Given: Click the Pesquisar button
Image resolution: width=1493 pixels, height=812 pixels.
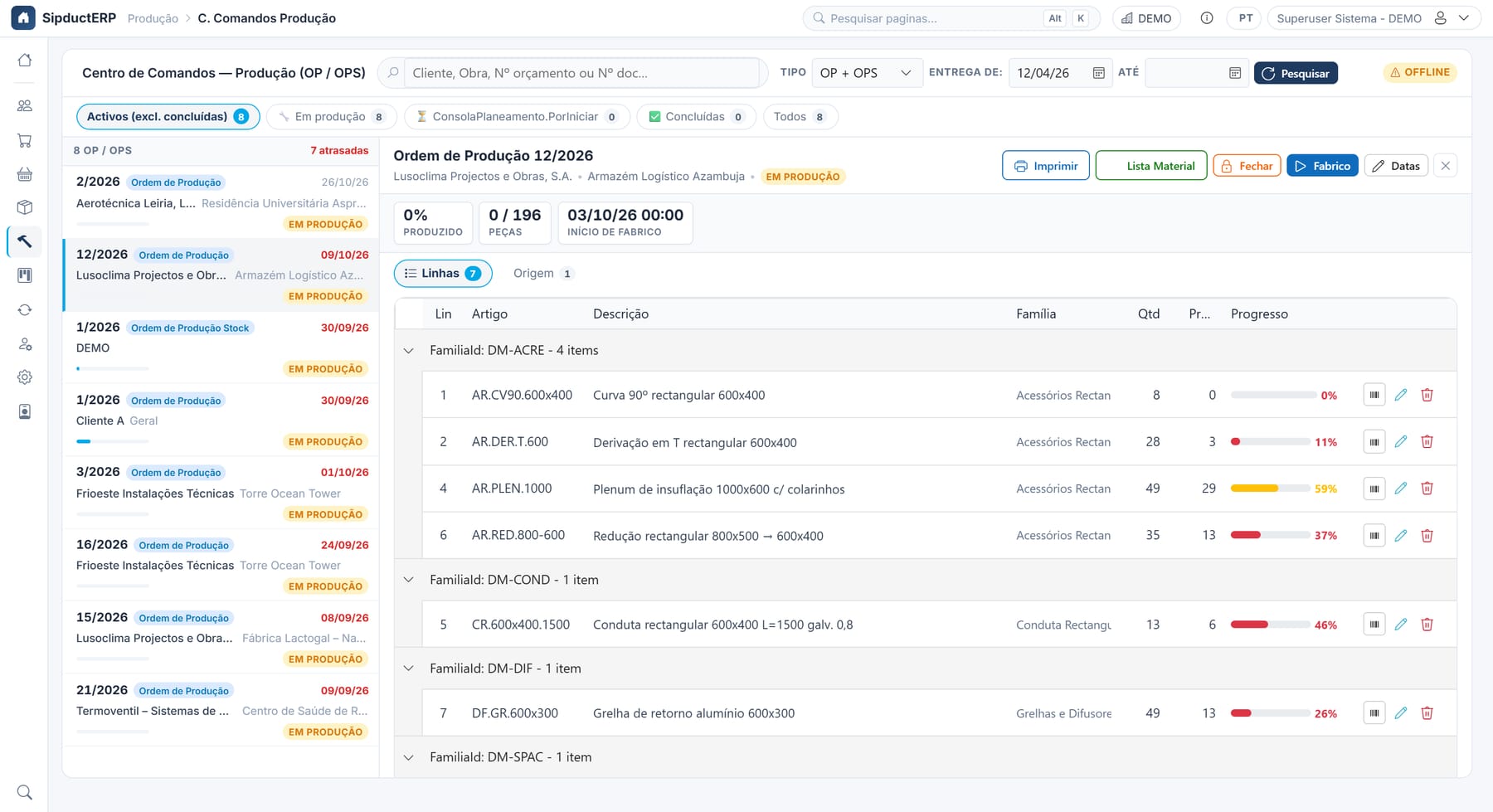Looking at the screenshot, I should coord(1296,73).
